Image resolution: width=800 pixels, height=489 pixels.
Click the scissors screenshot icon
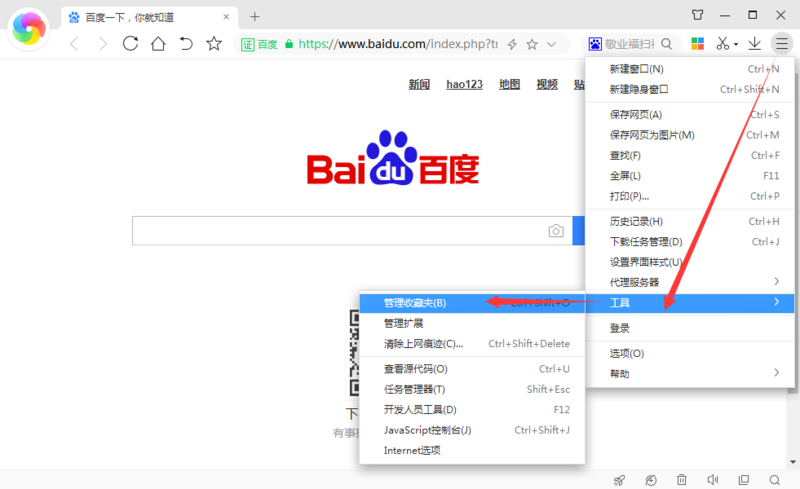pyautogui.click(x=722, y=43)
